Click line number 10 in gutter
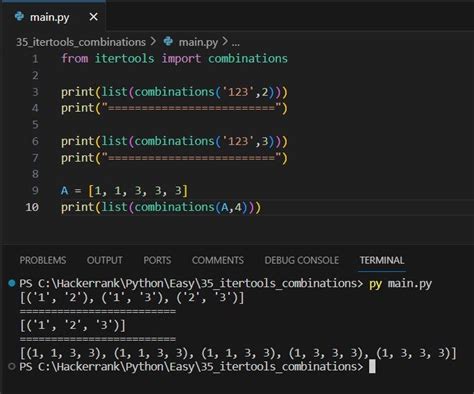 click(x=32, y=207)
